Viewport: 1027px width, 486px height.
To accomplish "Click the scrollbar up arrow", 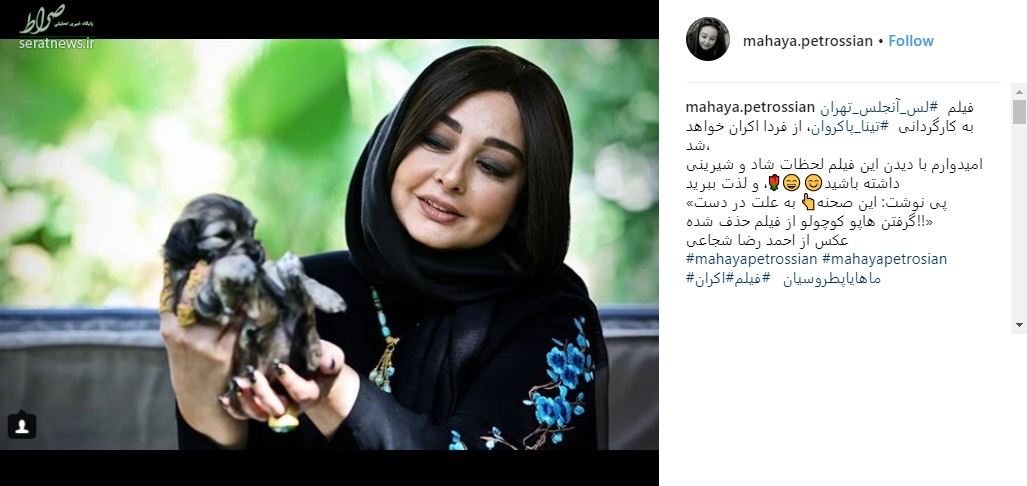I will click(x=1019, y=90).
